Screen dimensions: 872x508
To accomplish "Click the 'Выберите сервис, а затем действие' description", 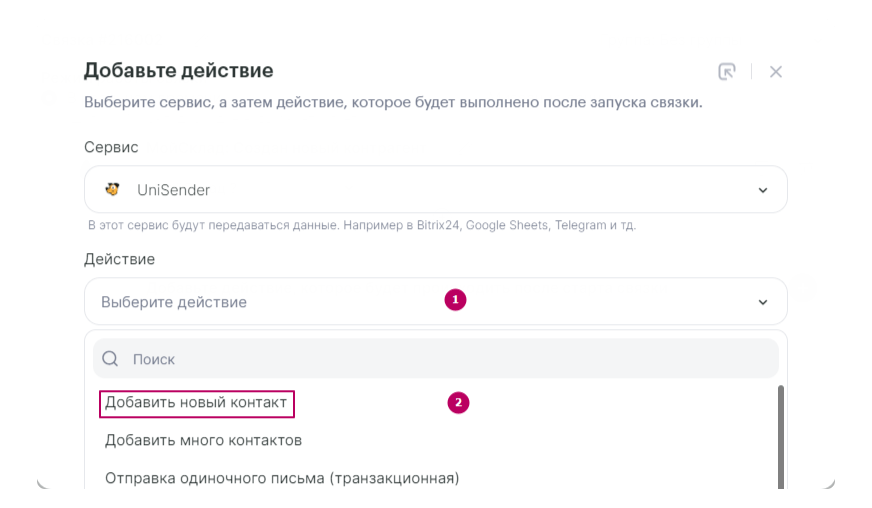I will [x=393, y=102].
